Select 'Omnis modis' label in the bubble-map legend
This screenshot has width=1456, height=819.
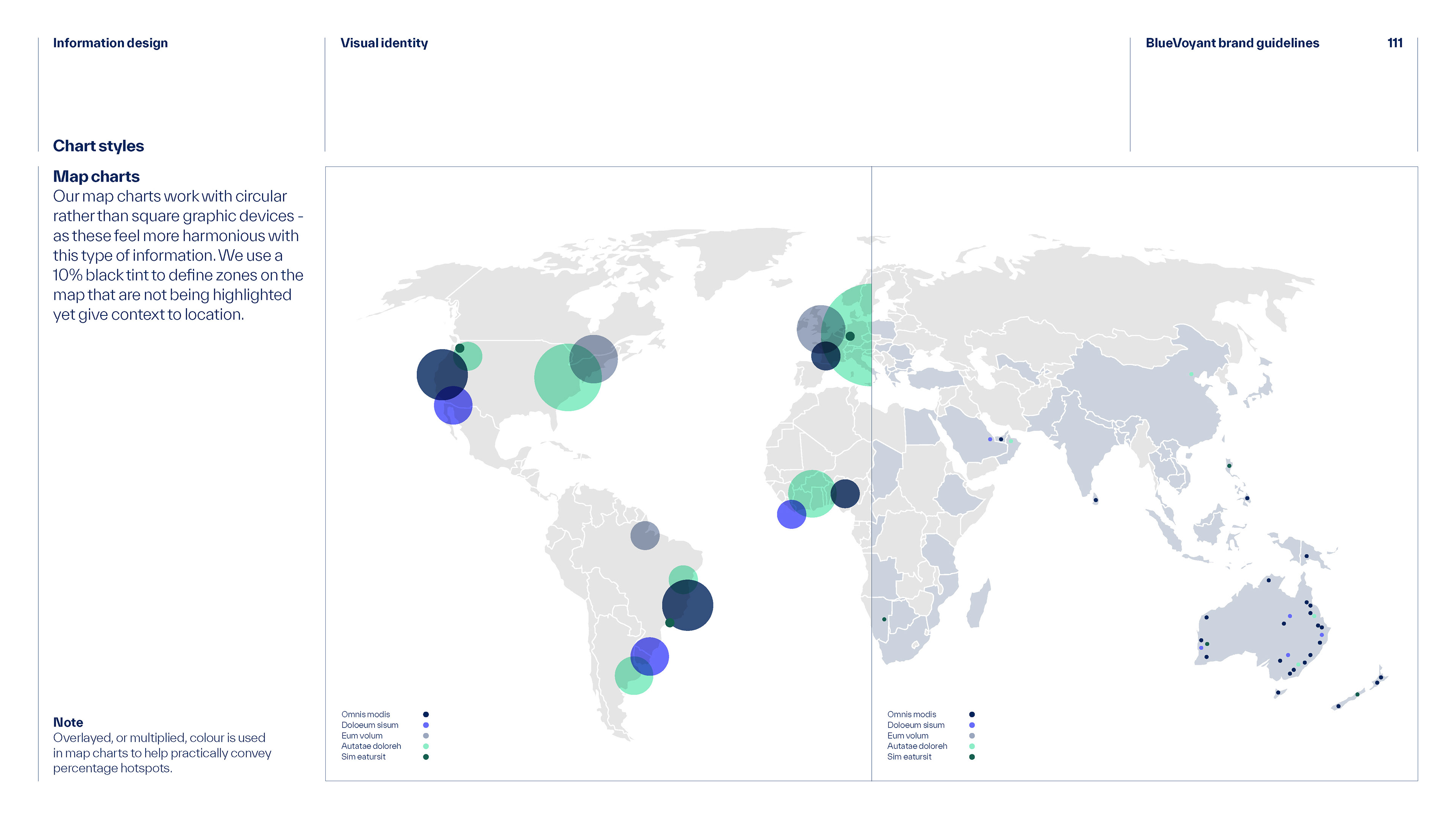click(365, 714)
